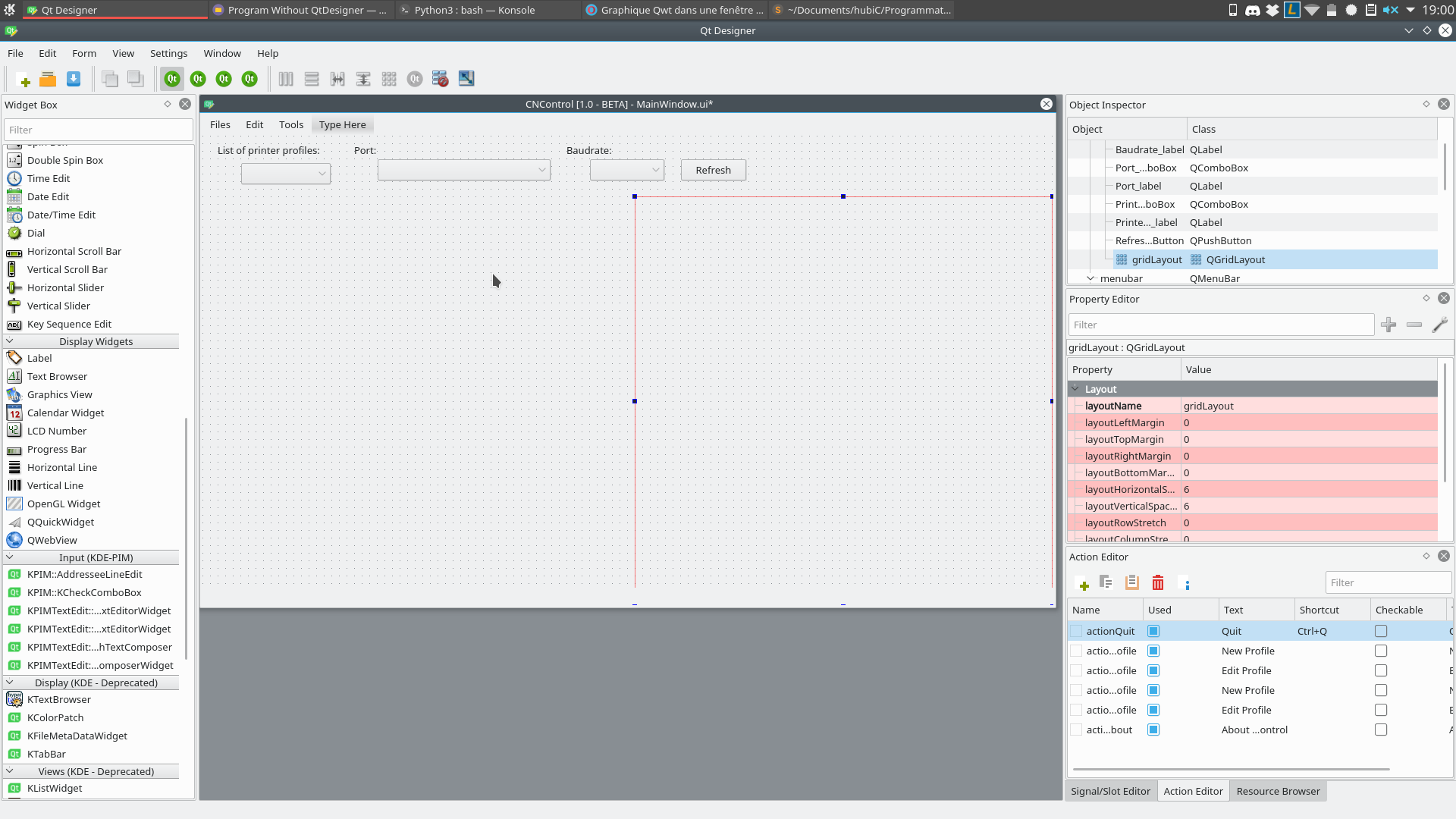Screen dimensions: 1456x819
Task: Click the New Form toolbar icon
Action: pyautogui.click(x=23, y=79)
